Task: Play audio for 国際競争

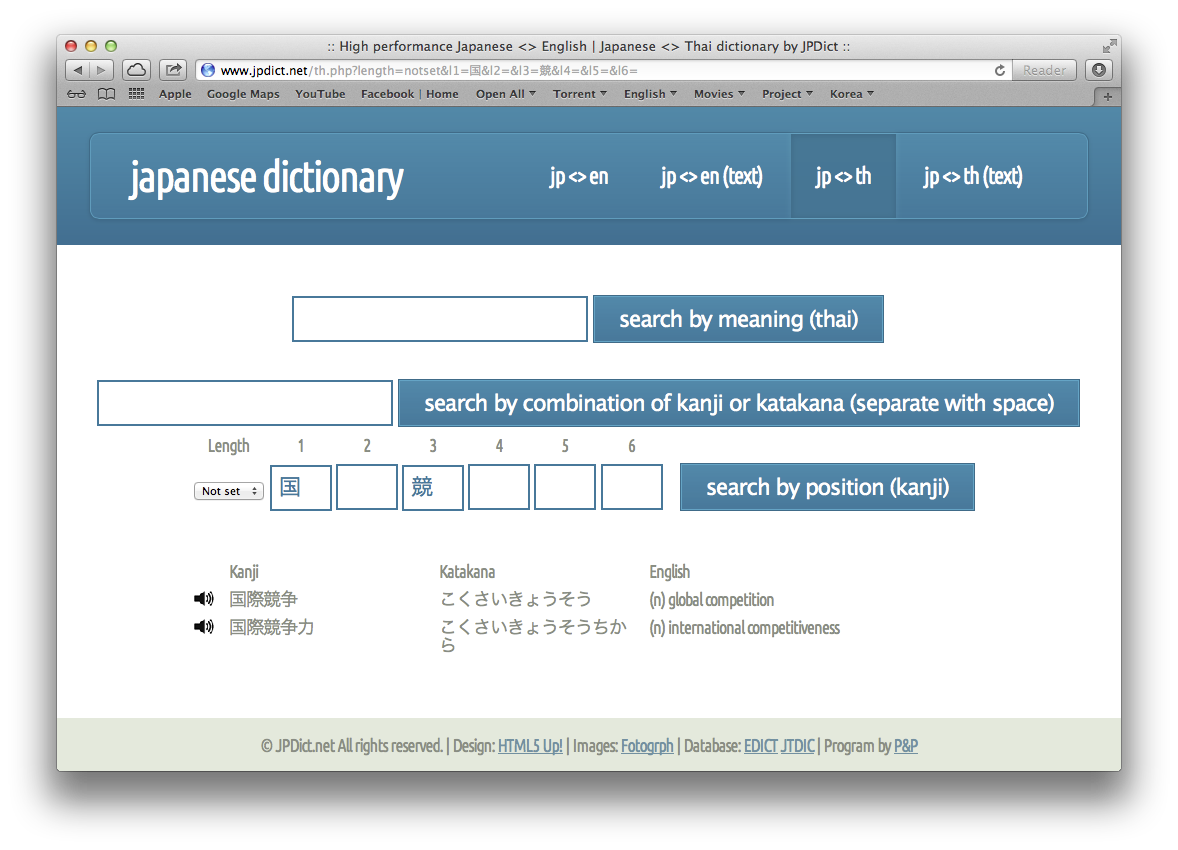Action: pos(204,599)
